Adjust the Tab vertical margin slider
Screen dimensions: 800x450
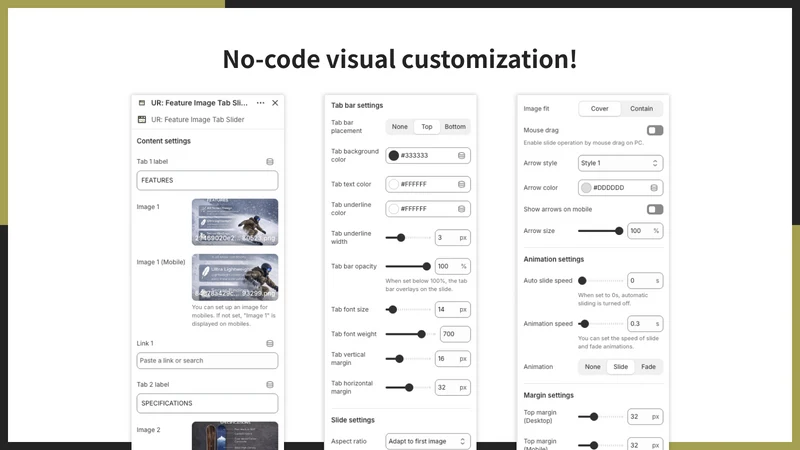408,359
